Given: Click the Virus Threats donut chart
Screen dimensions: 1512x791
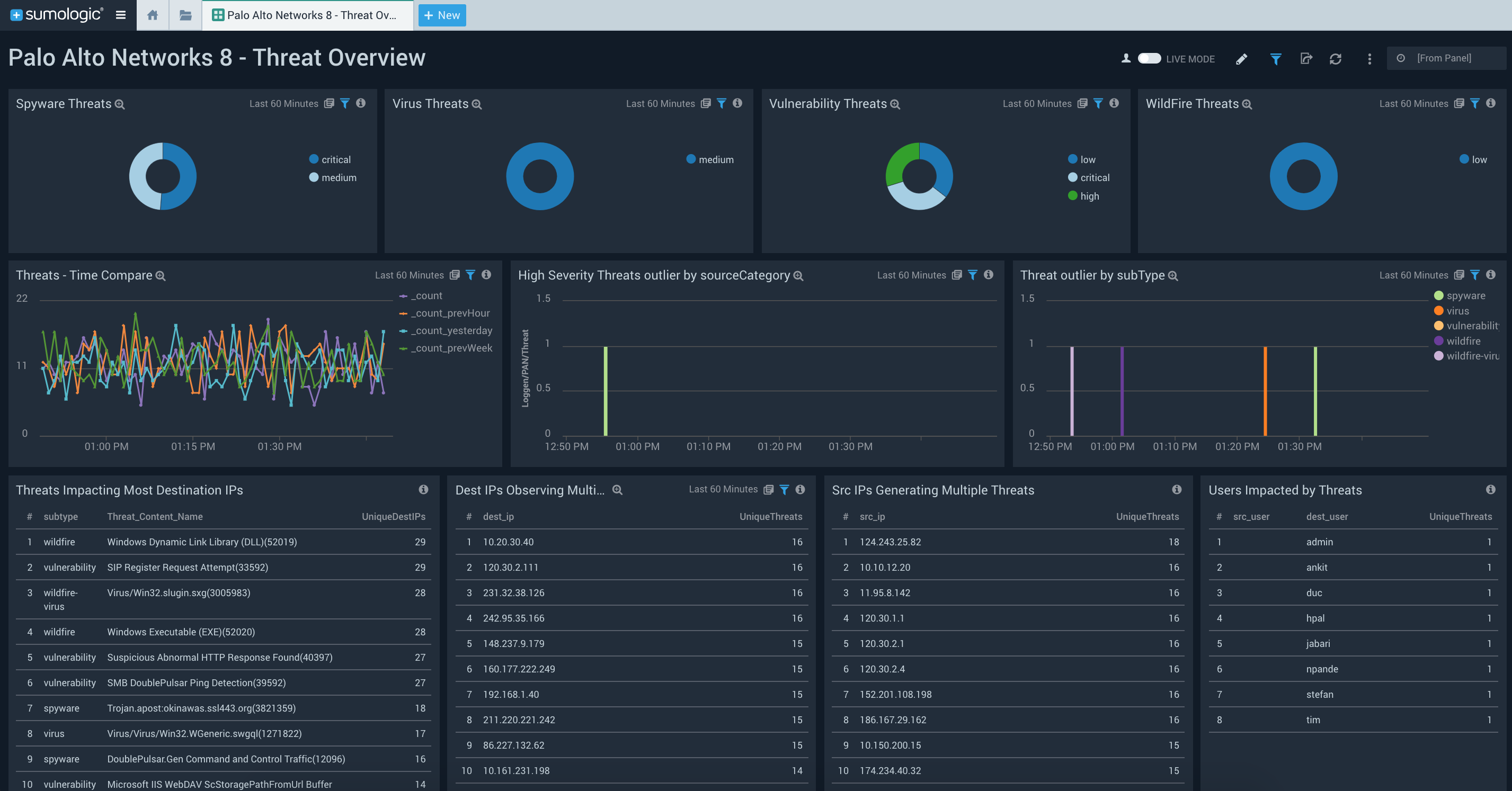Looking at the screenshot, I should click(540, 176).
